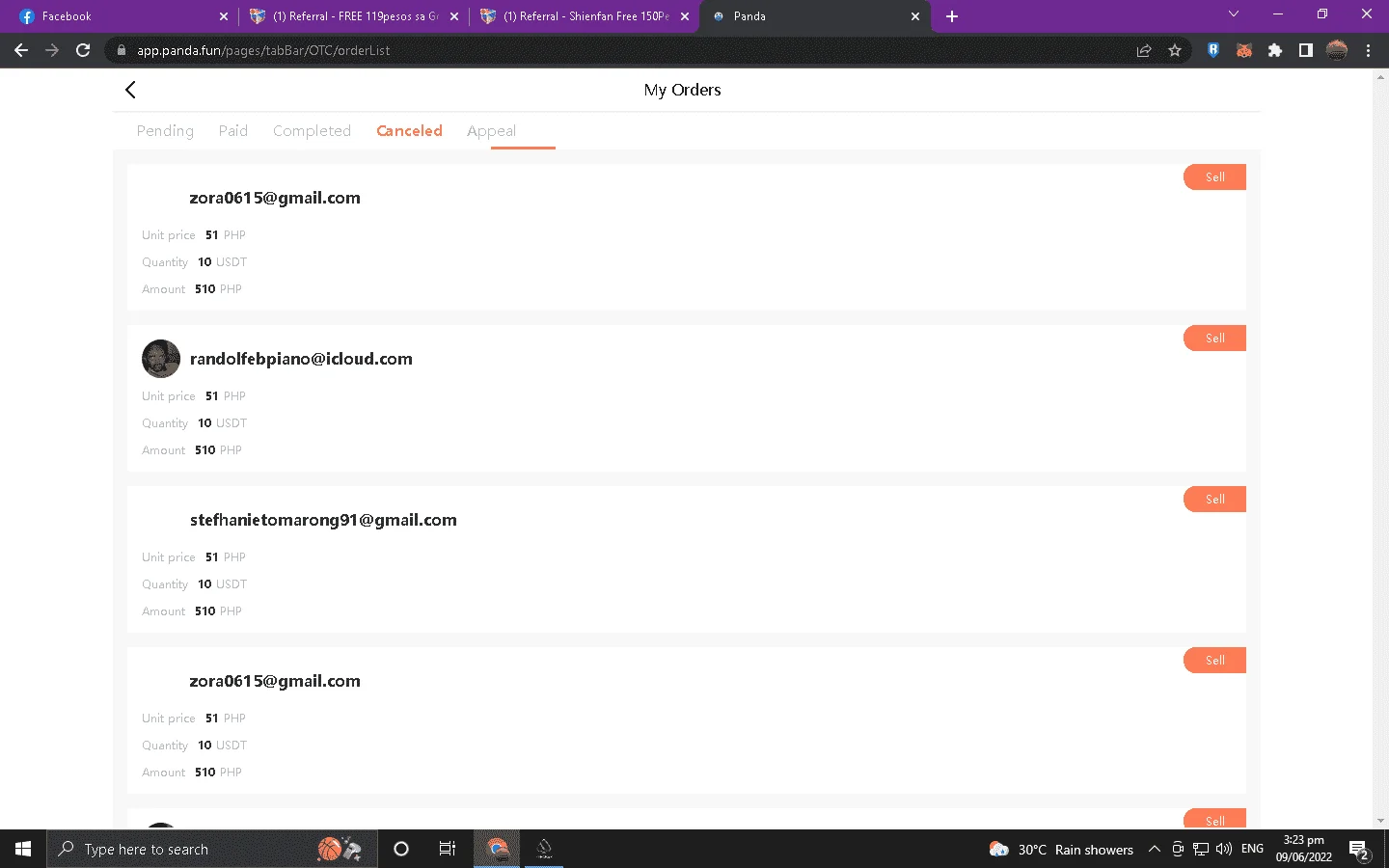Click Sell badge on first zora0615 order

(x=1214, y=177)
